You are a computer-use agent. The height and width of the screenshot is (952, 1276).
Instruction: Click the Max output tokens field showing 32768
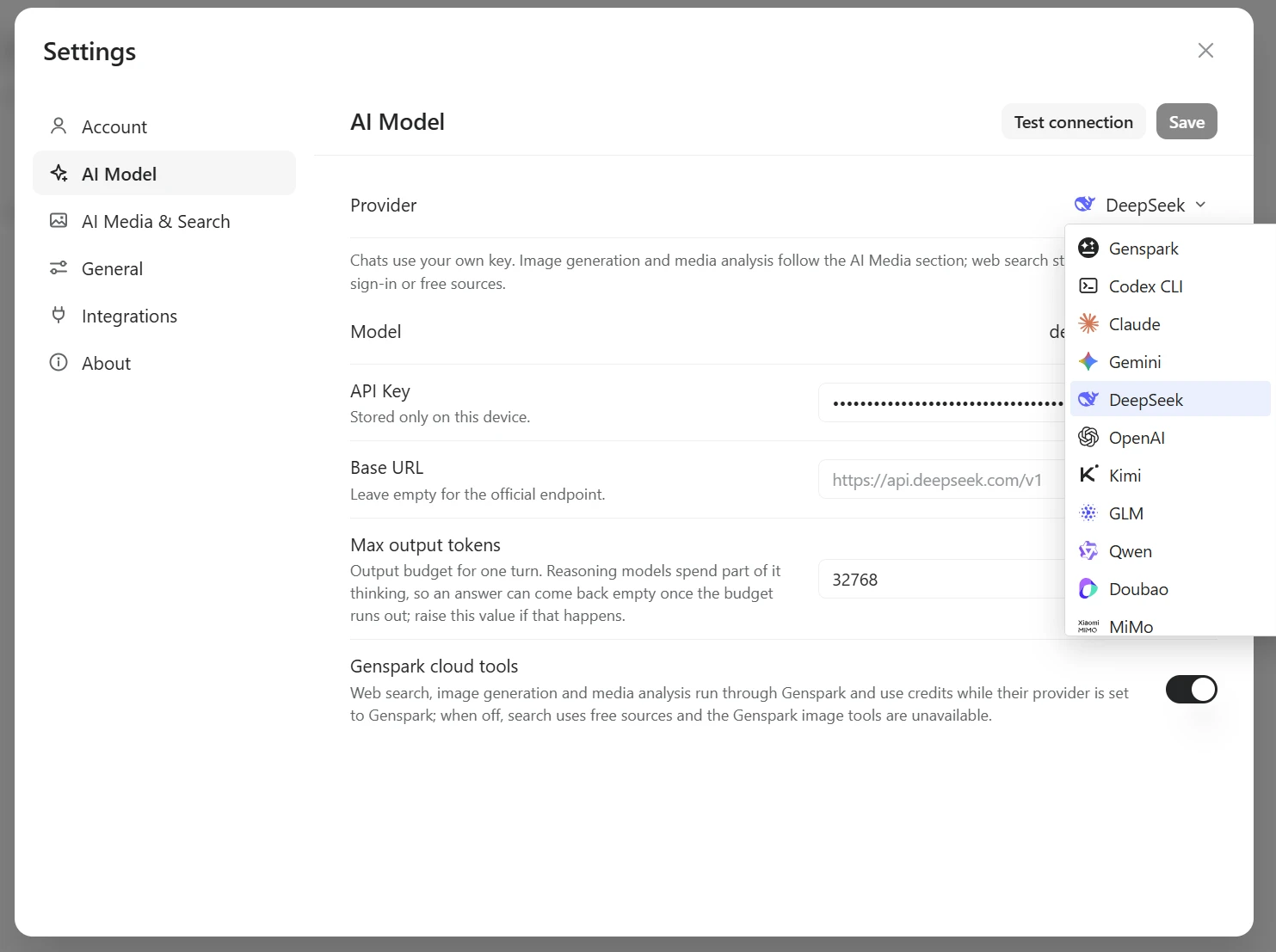click(941, 580)
